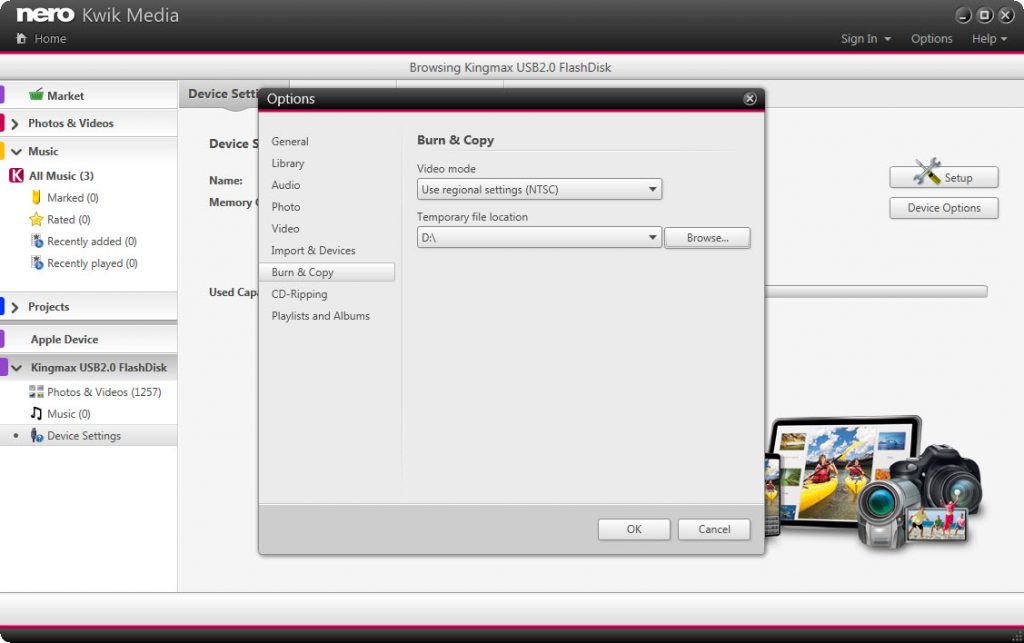This screenshot has height=643, width=1024.
Task: Click the Device Options button
Action: coord(944,208)
